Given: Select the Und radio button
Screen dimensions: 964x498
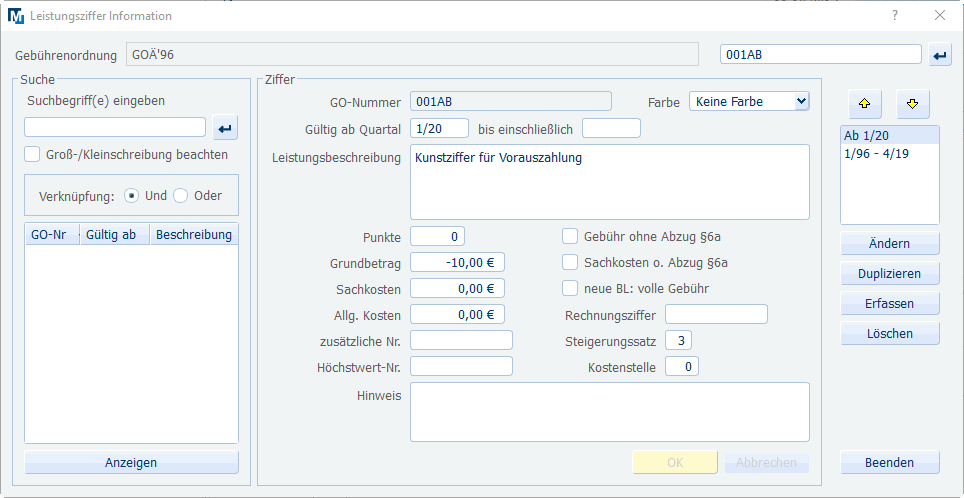Looking at the screenshot, I should tap(131, 196).
